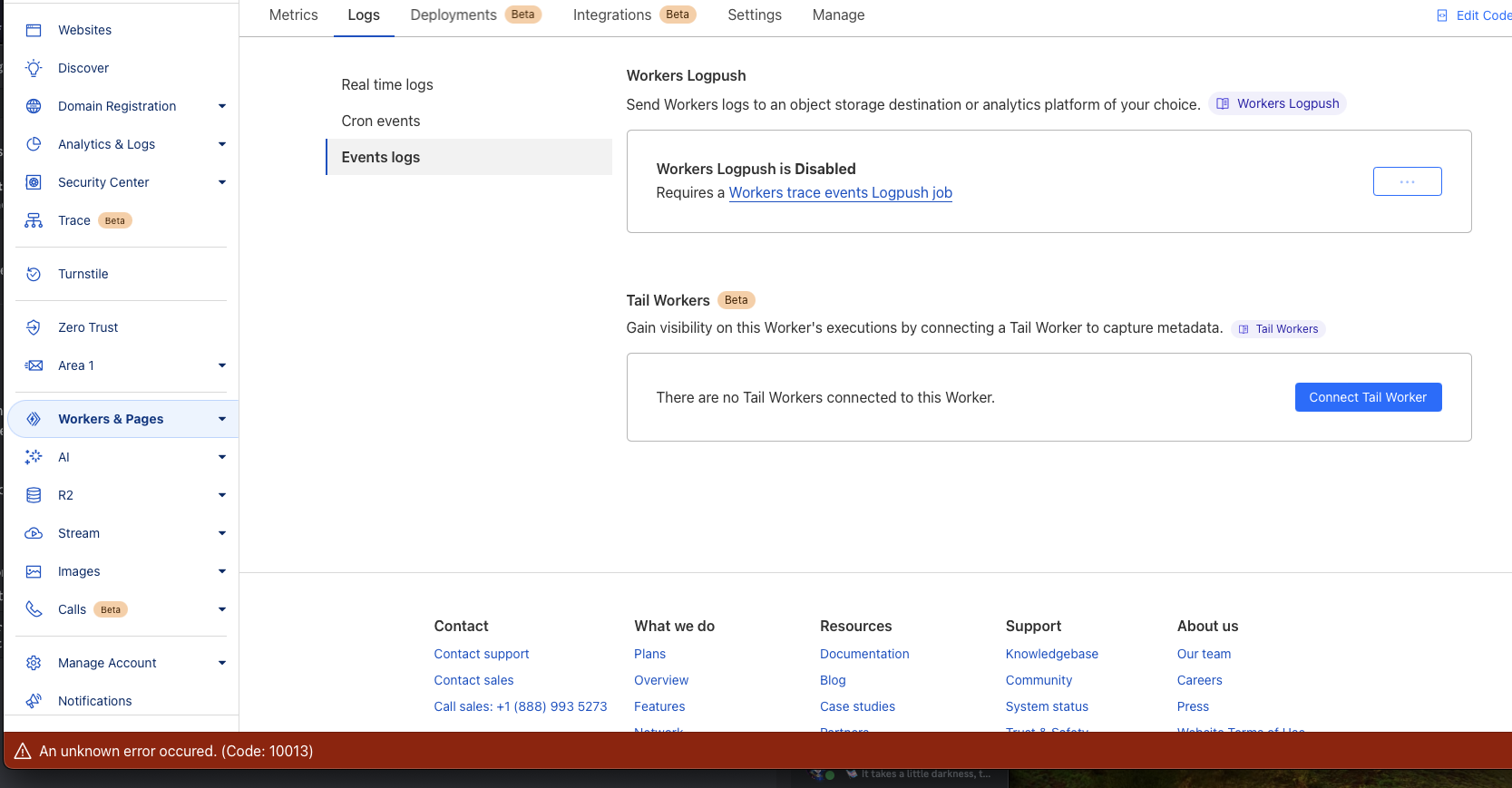This screenshot has height=788, width=1512.
Task: Expand the Analytics & Logs arrow
Action: pyautogui.click(x=222, y=144)
